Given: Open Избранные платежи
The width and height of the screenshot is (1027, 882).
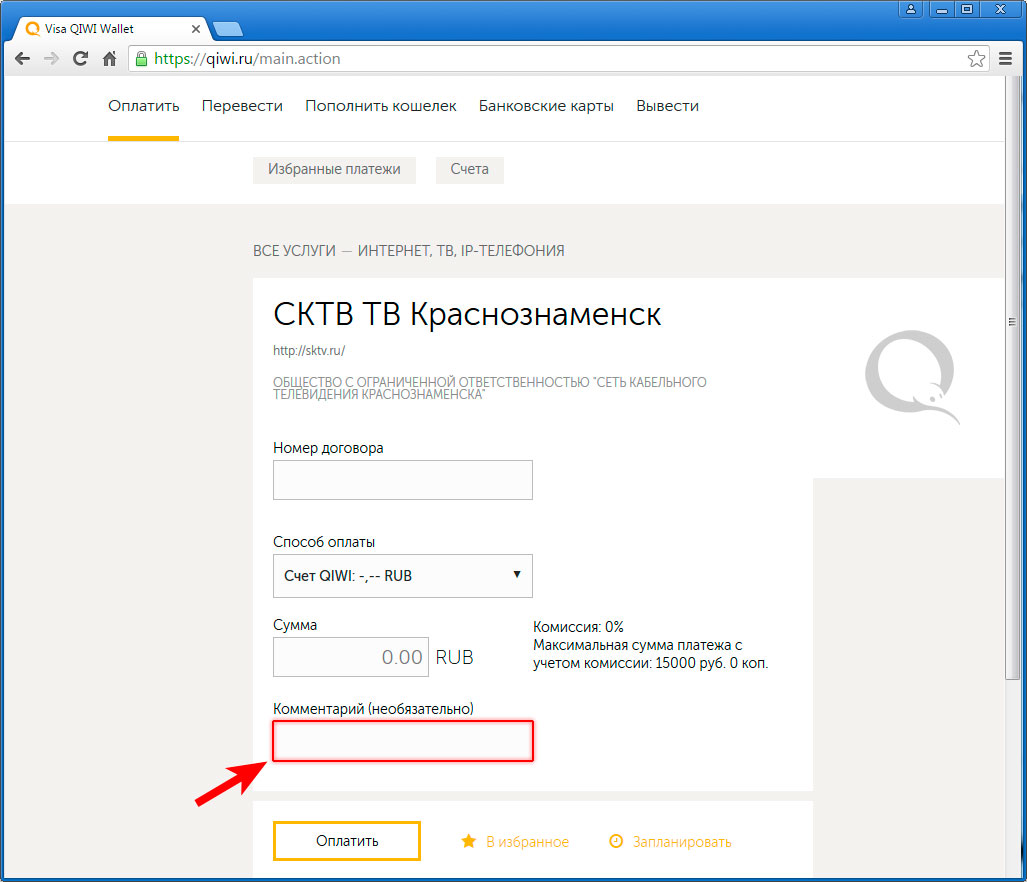Looking at the screenshot, I should 334,170.
